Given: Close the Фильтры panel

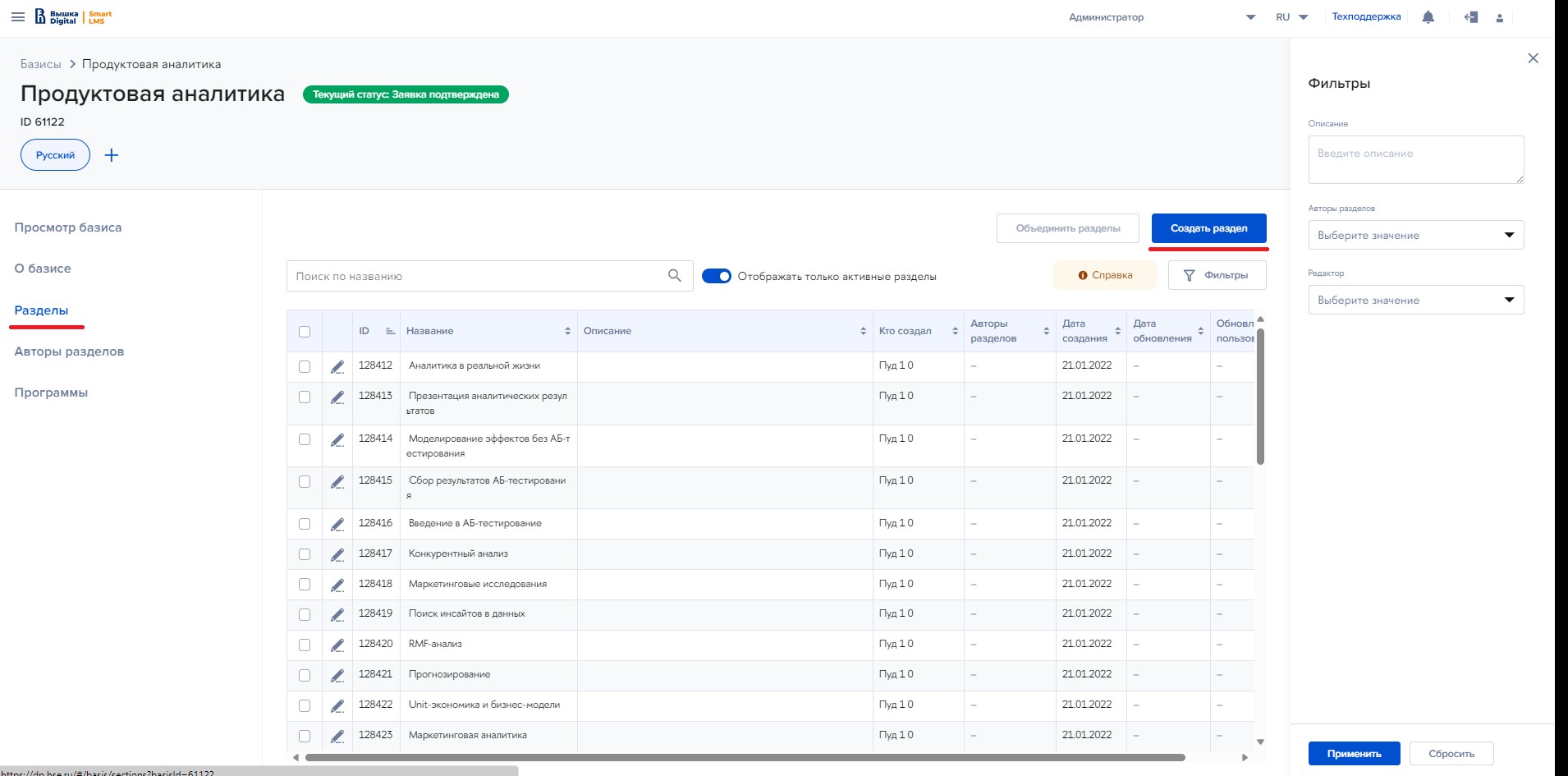Looking at the screenshot, I should (x=1532, y=58).
